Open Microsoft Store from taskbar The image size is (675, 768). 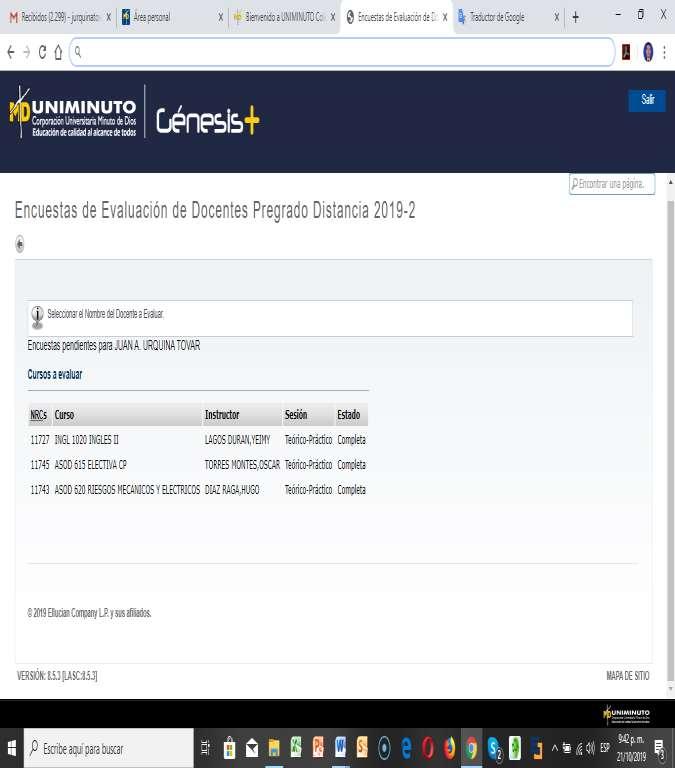229,748
